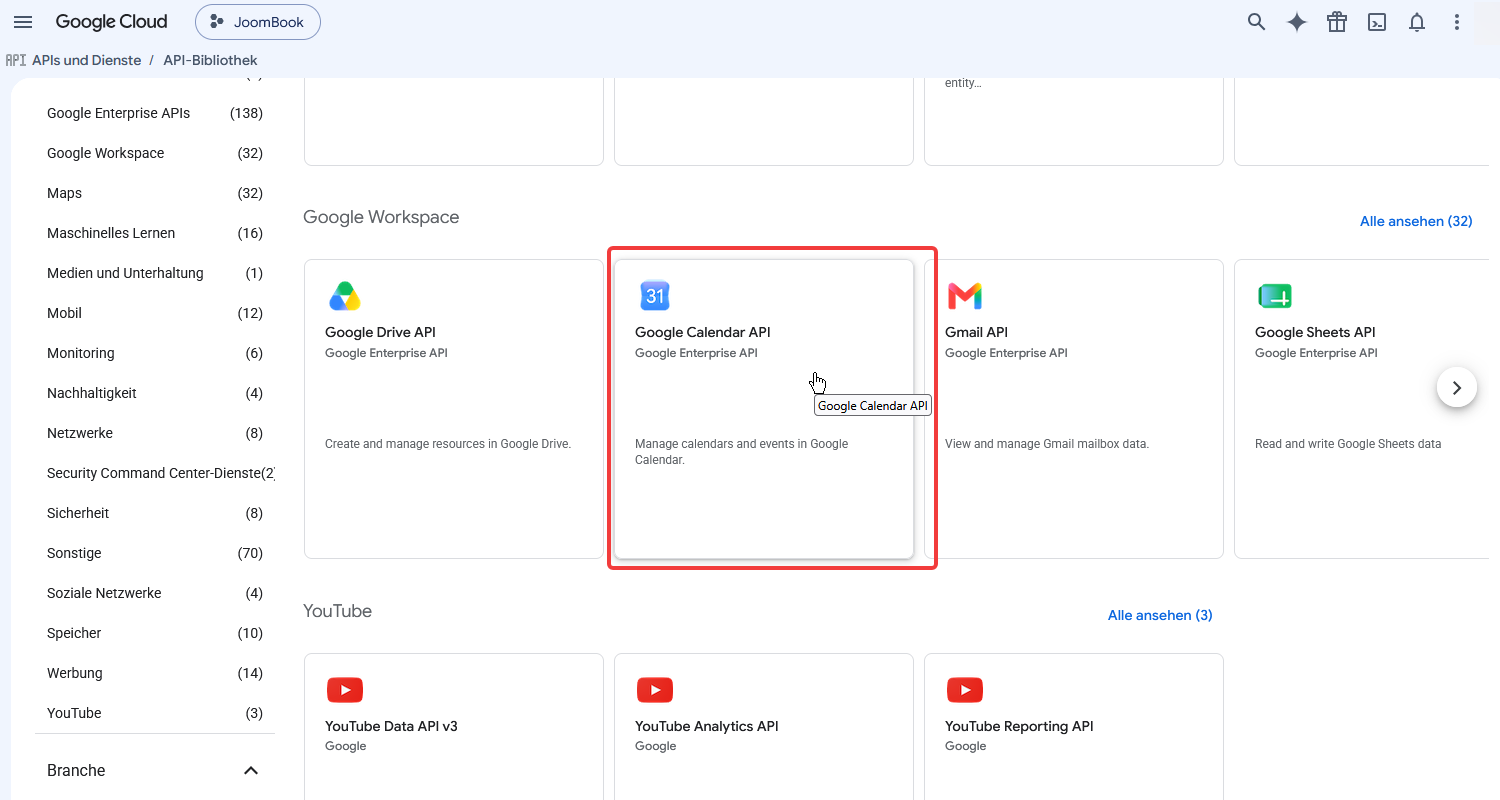This screenshot has width=1500, height=800.
Task: Open YouTube Data API v3 card title
Action: (391, 726)
